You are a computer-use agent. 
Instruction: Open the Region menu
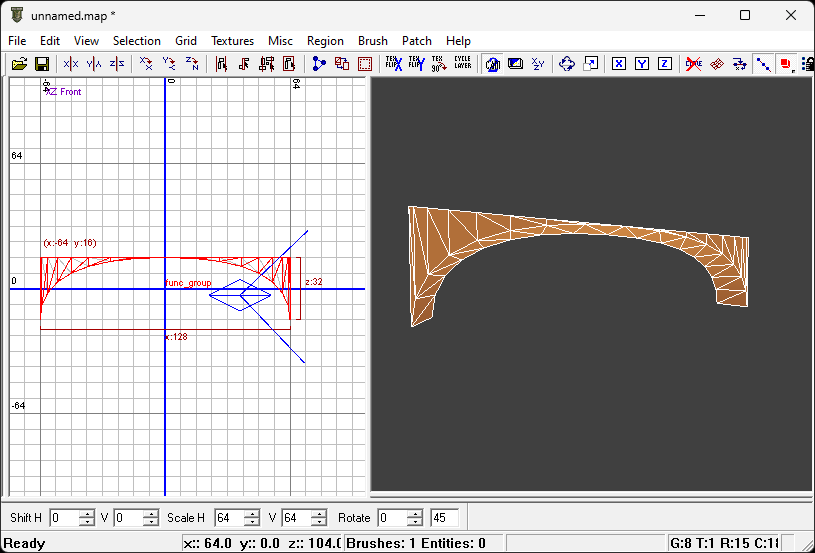325,41
